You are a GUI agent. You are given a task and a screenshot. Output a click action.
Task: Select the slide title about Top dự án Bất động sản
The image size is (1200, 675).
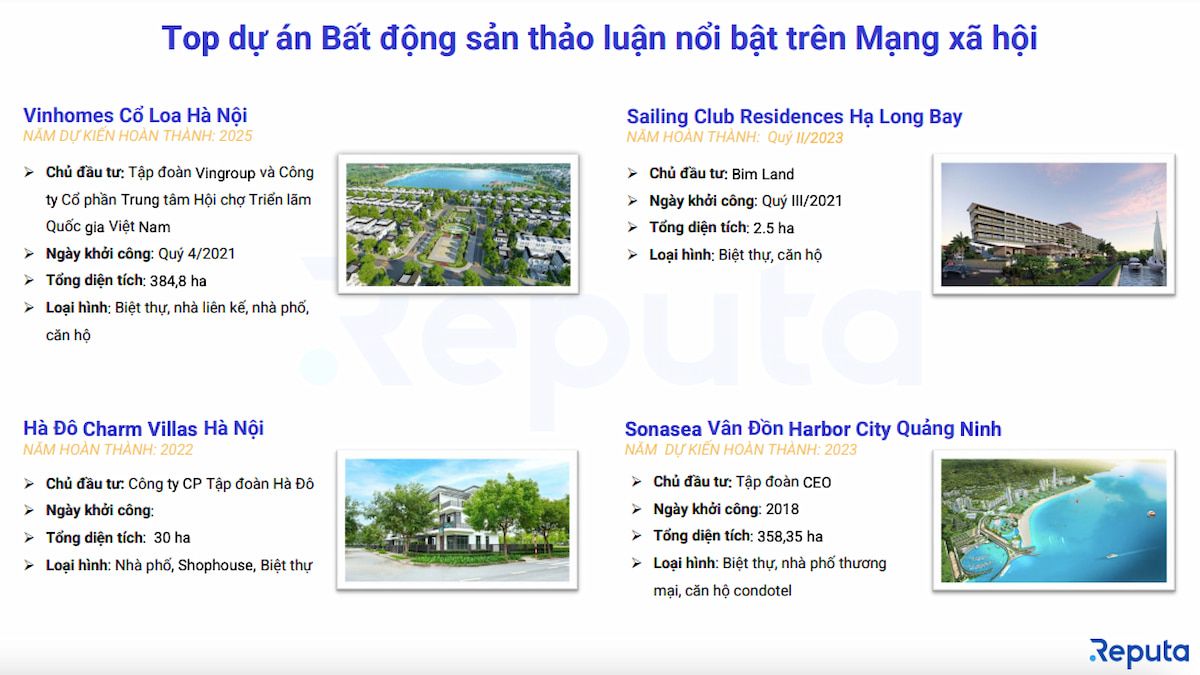coord(599,38)
